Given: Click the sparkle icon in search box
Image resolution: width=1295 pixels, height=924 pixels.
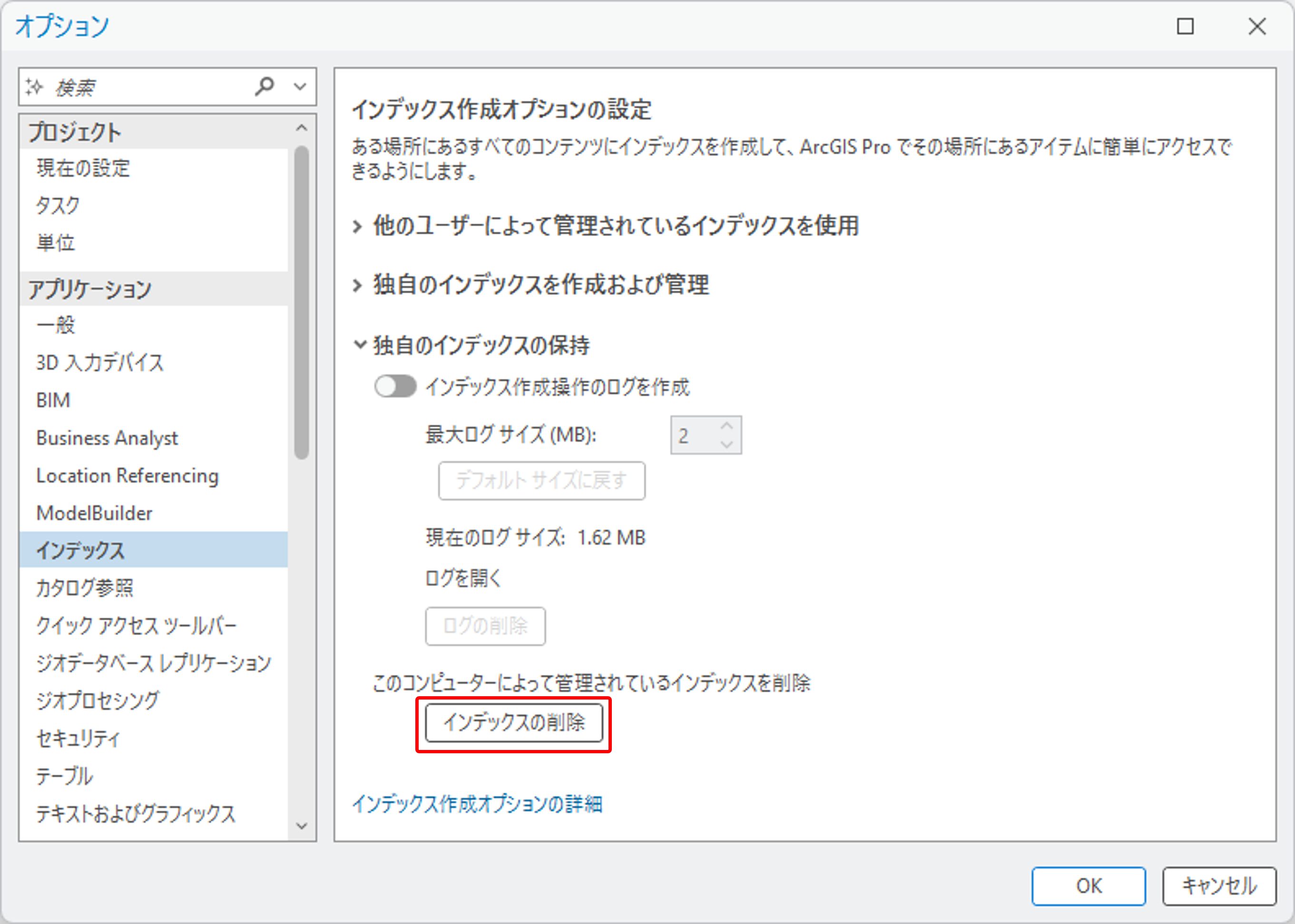Looking at the screenshot, I should (x=34, y=87).
